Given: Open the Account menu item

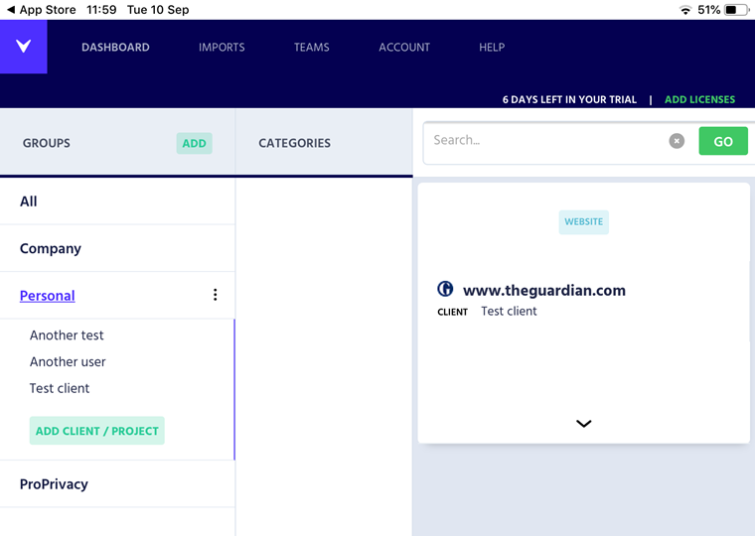Looking at the screenshot, I should pos(404,47).
